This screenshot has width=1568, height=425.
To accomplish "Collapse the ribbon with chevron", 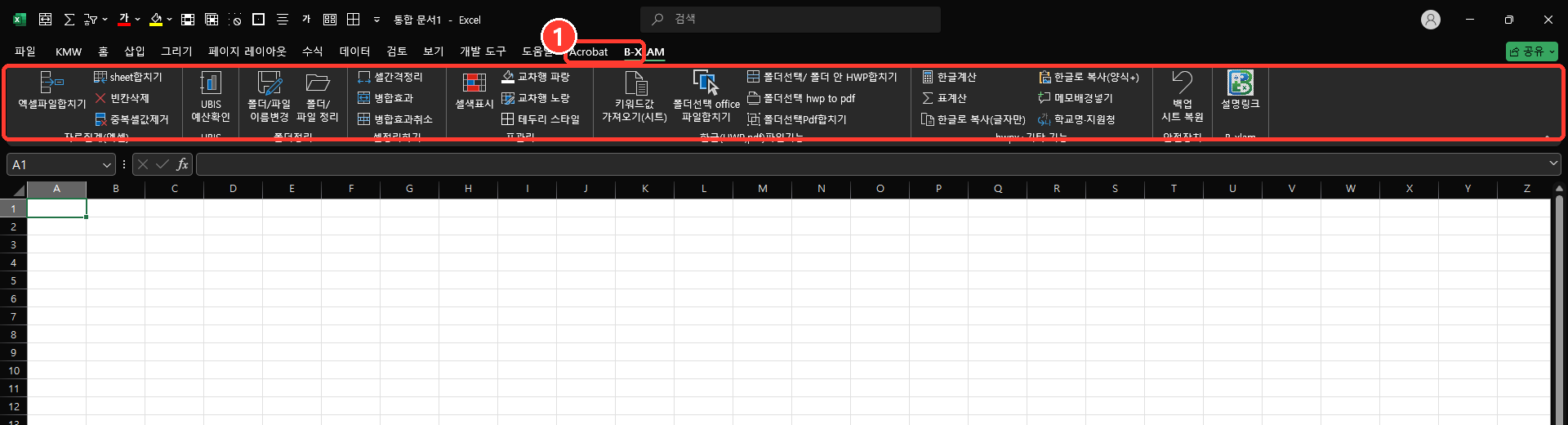I will pos(1547,136).
